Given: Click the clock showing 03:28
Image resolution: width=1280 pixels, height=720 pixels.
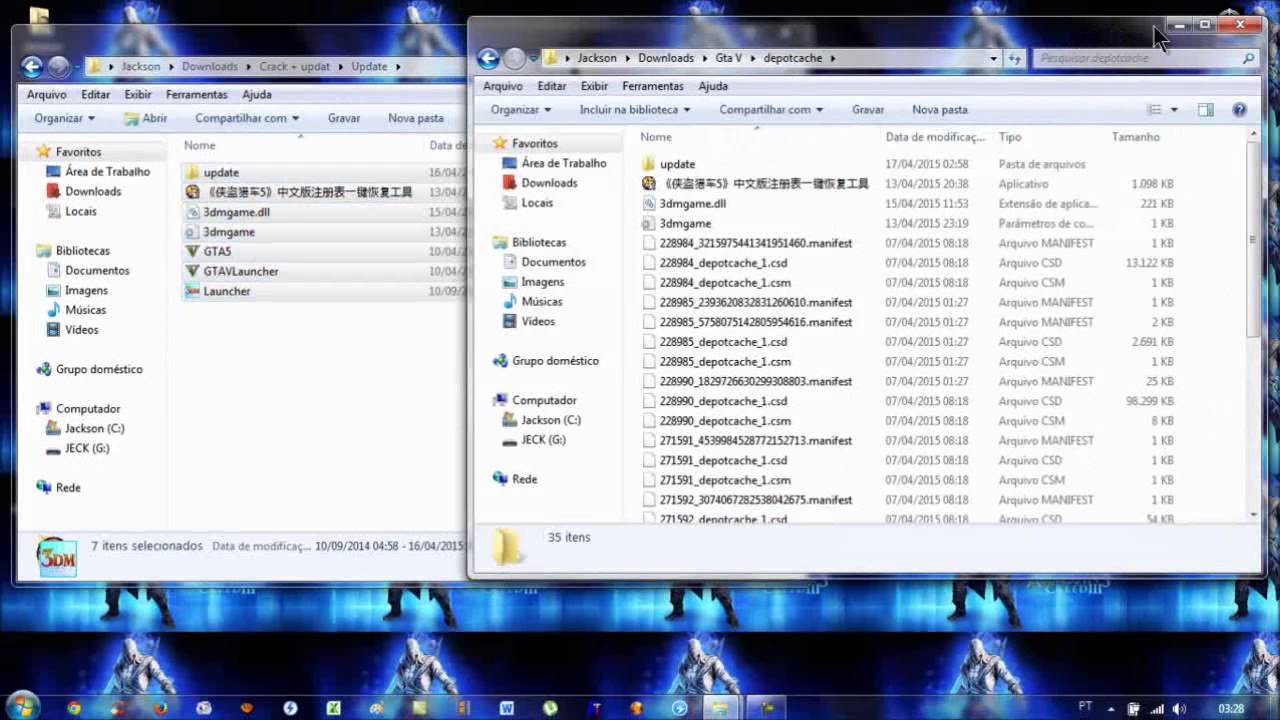Looking at the screenshot, I should tap(1231, 709).
